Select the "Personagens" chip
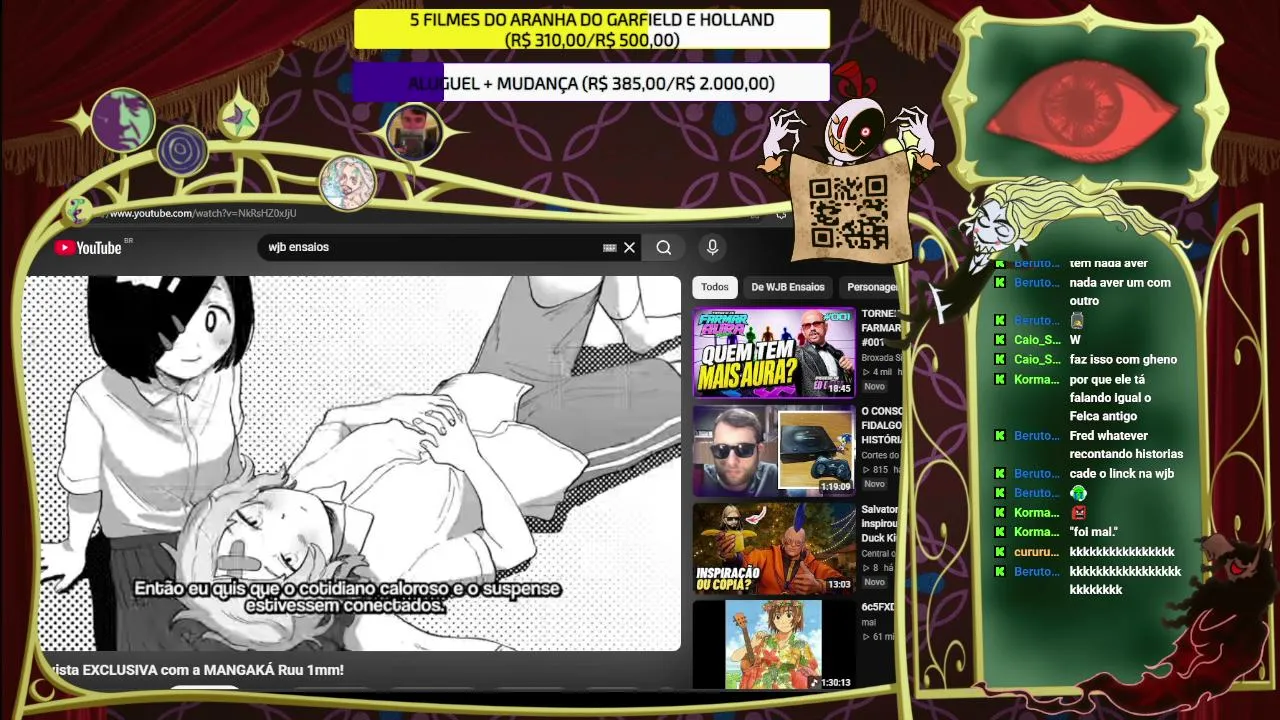This screenshot has height=720, width=1280. tap(870, 287)
